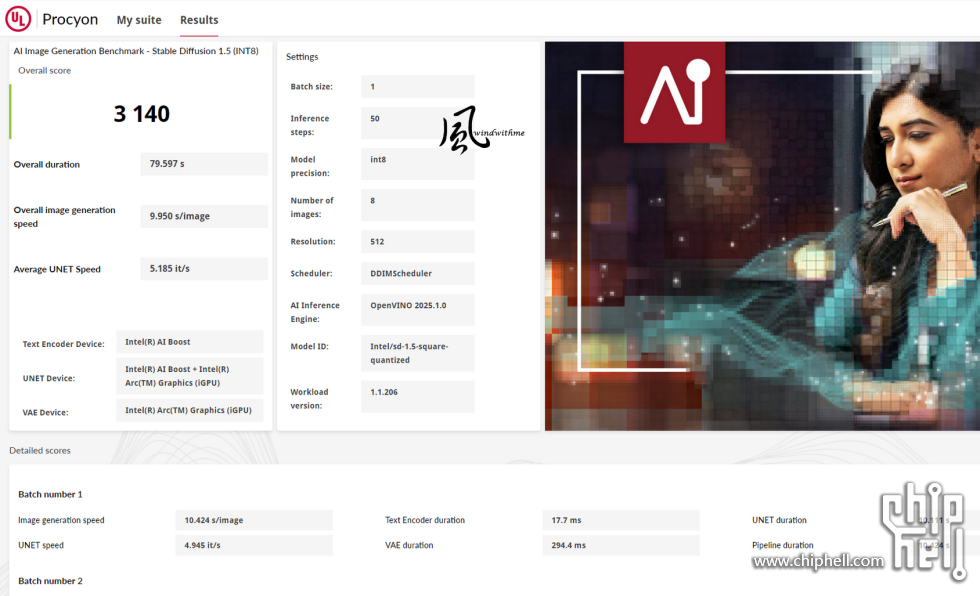
Task: Click the UNET speed value 4.945 it/s
Action: click(254, 545)
